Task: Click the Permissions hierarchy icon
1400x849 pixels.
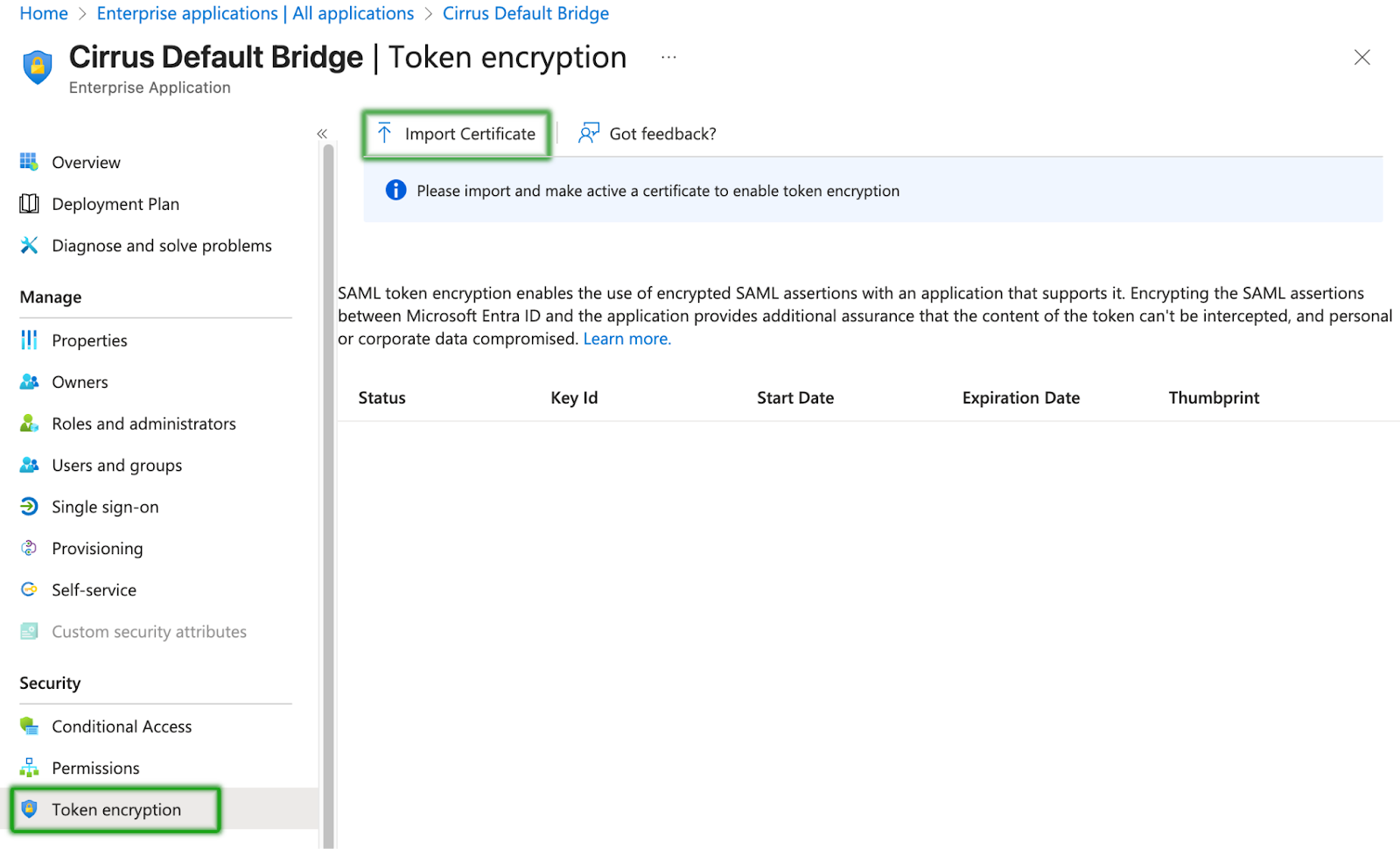Action: pyautogui.click(x=29, y=768)
